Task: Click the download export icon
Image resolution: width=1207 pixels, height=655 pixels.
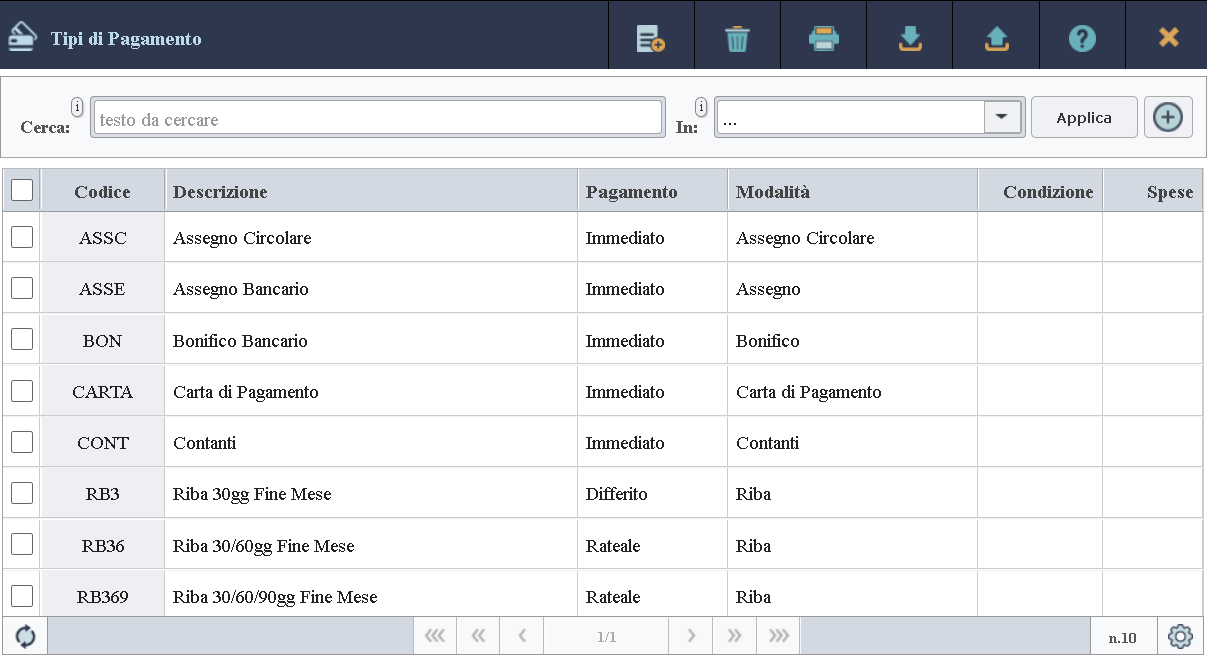Action: [x=909, y=39]
